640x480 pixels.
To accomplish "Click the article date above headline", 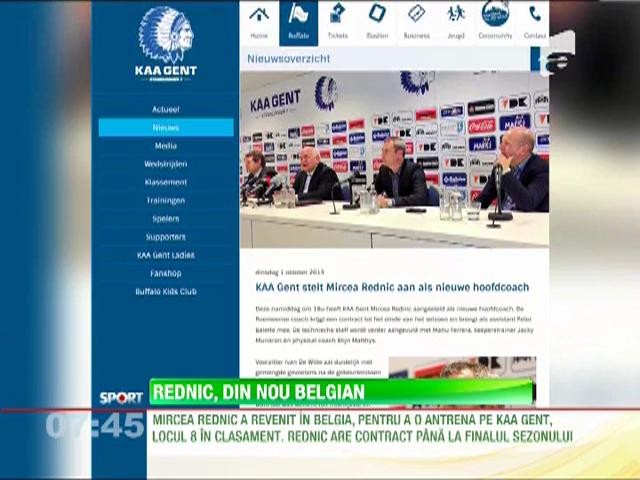I will click(x=289, y=272).
